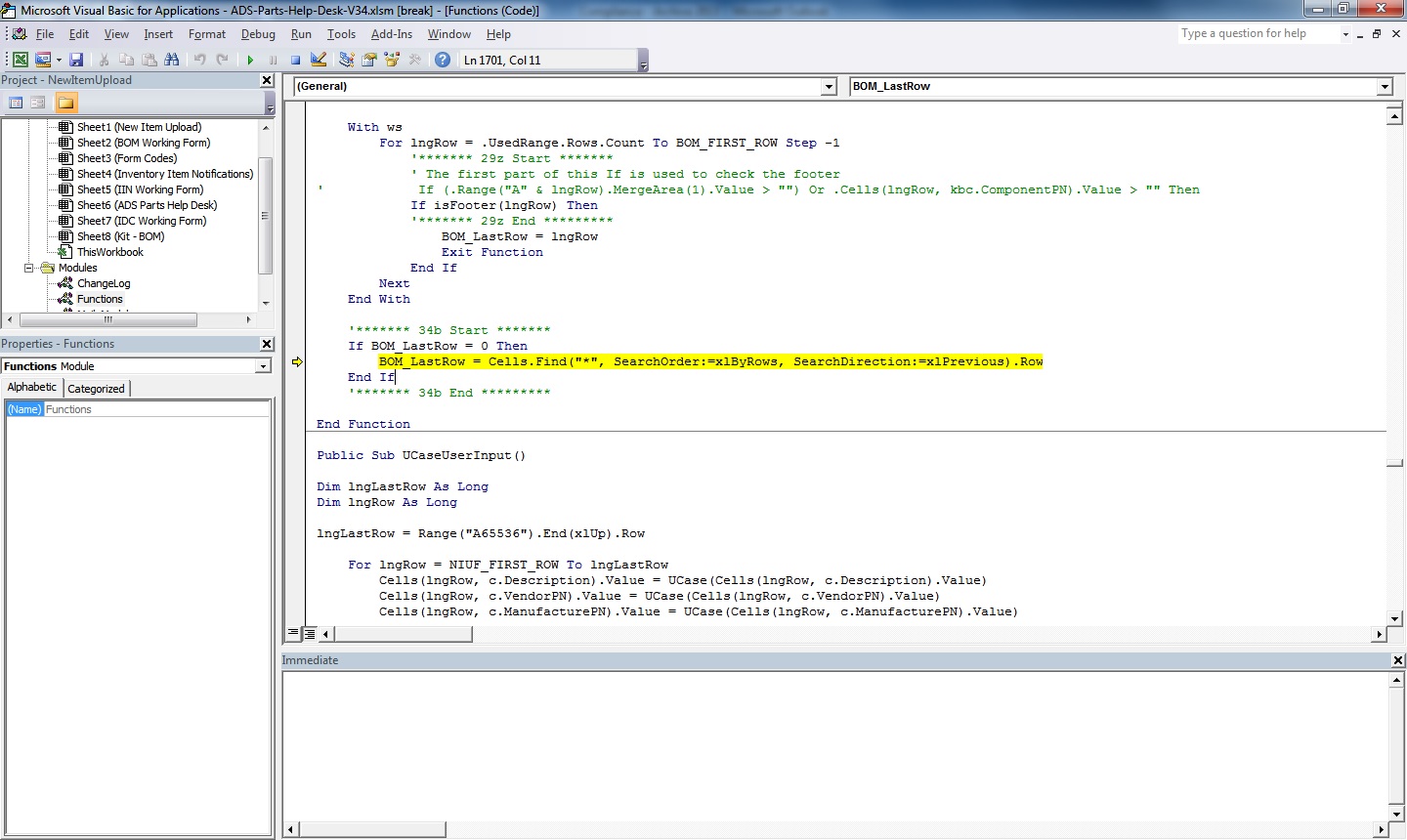Select Sheet7 (IDC Working Form) in tree
The height and width of the screenshot is (840, 1407).
click(142, 221)
